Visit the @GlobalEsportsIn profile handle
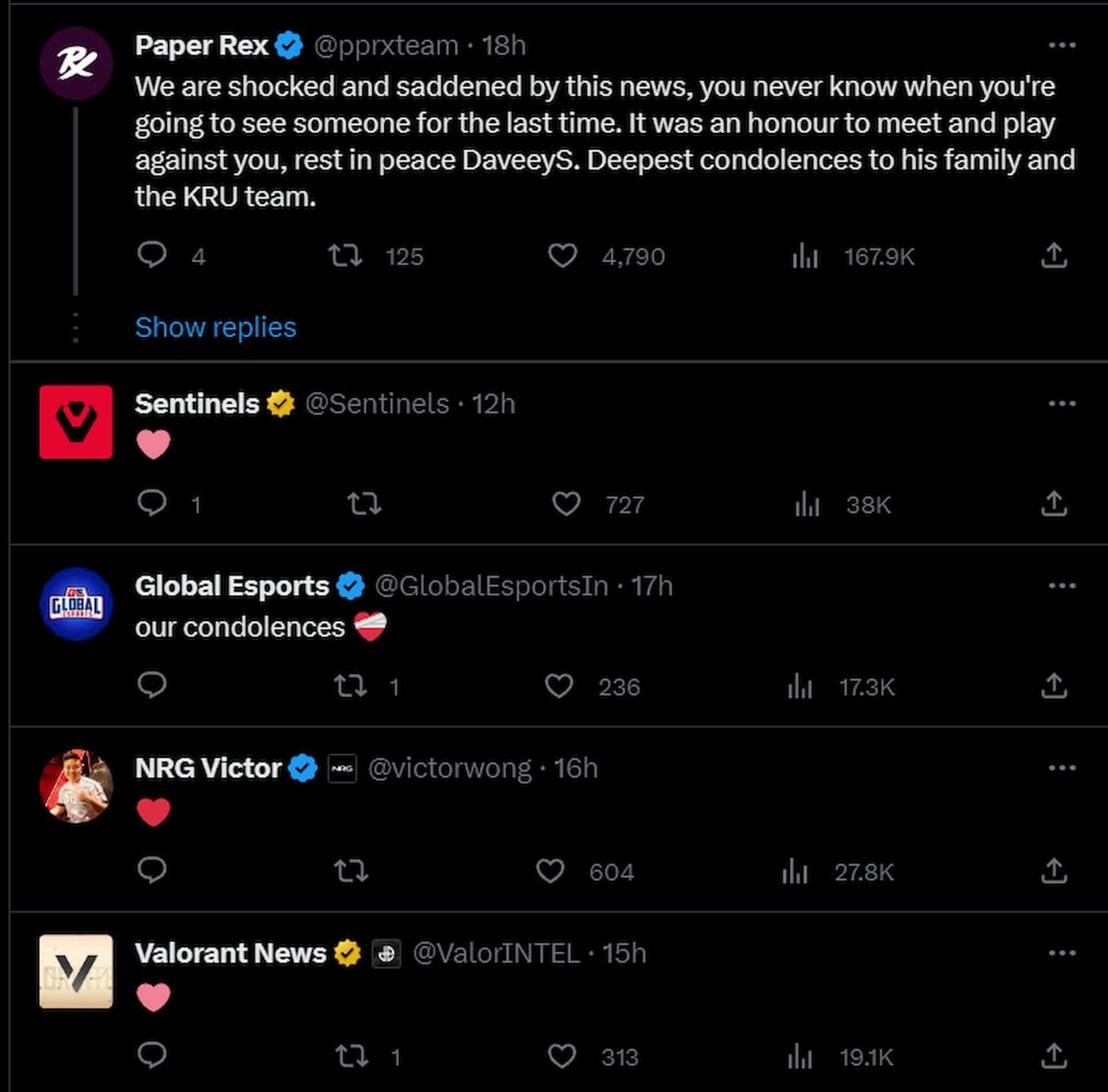Screen dimensions: 1108x1092 click(491, 586)
